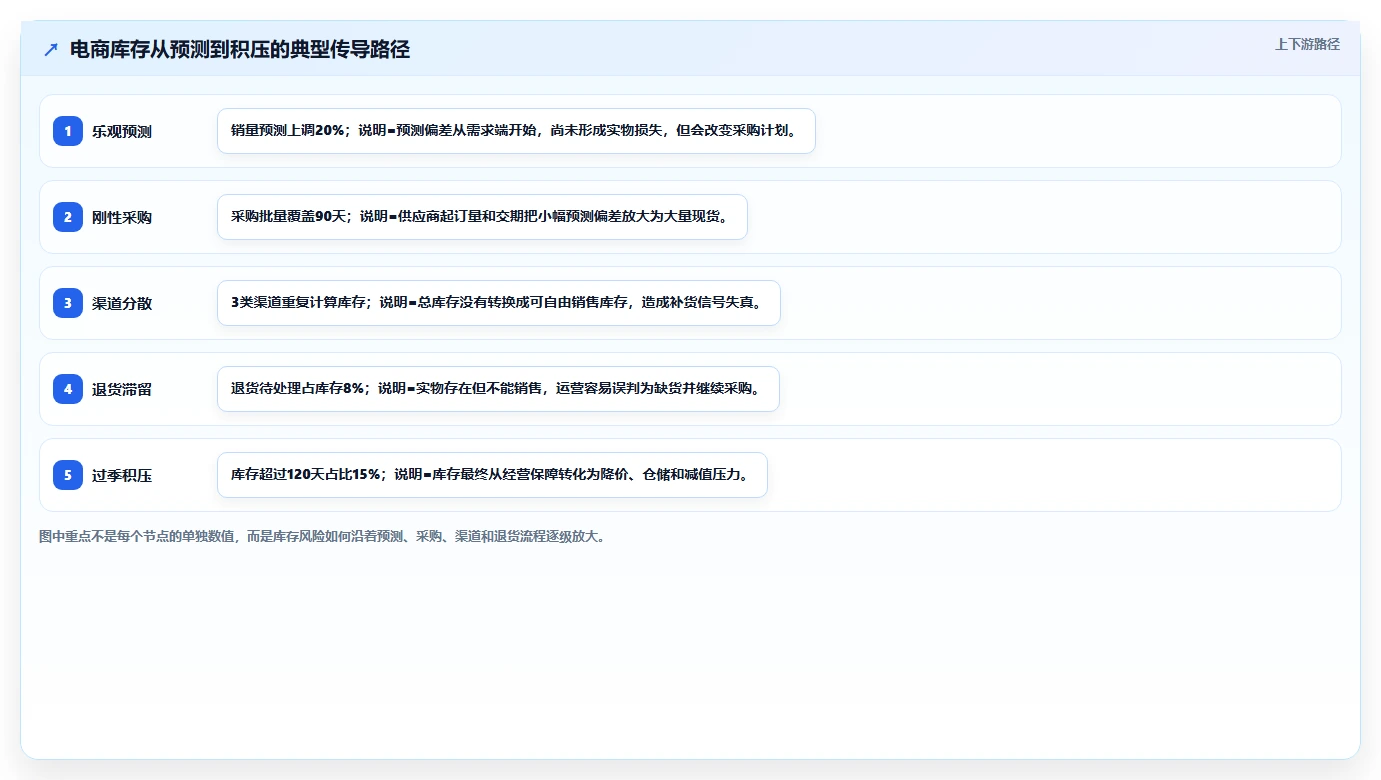Select the 渠道分散 step label
The height and width of the screenshot is (780, 1381).
click(x=122, y=303)
